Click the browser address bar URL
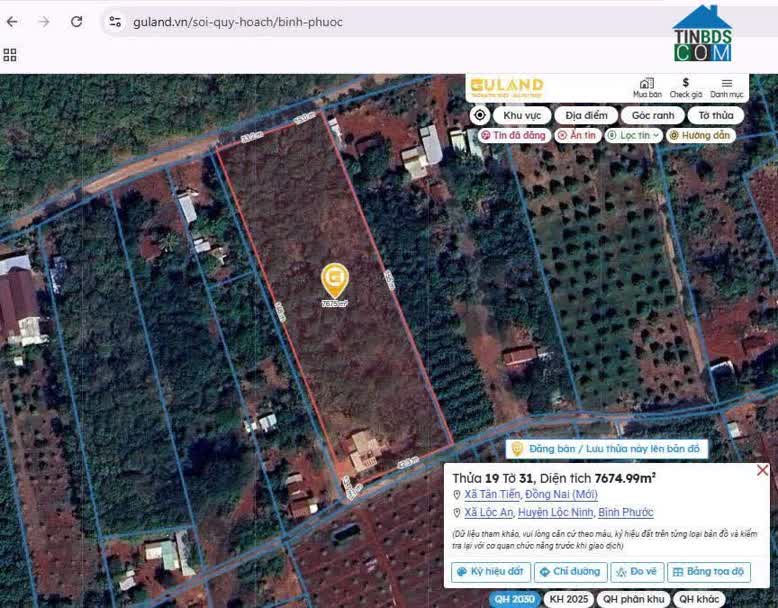 click(238, 21)
